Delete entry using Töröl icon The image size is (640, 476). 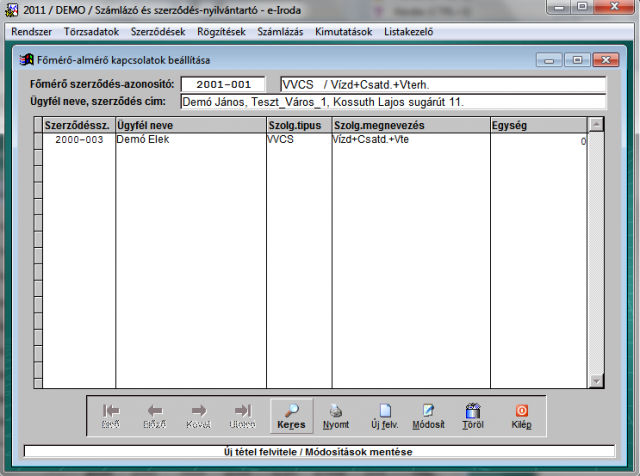click(x=473, y=415)
